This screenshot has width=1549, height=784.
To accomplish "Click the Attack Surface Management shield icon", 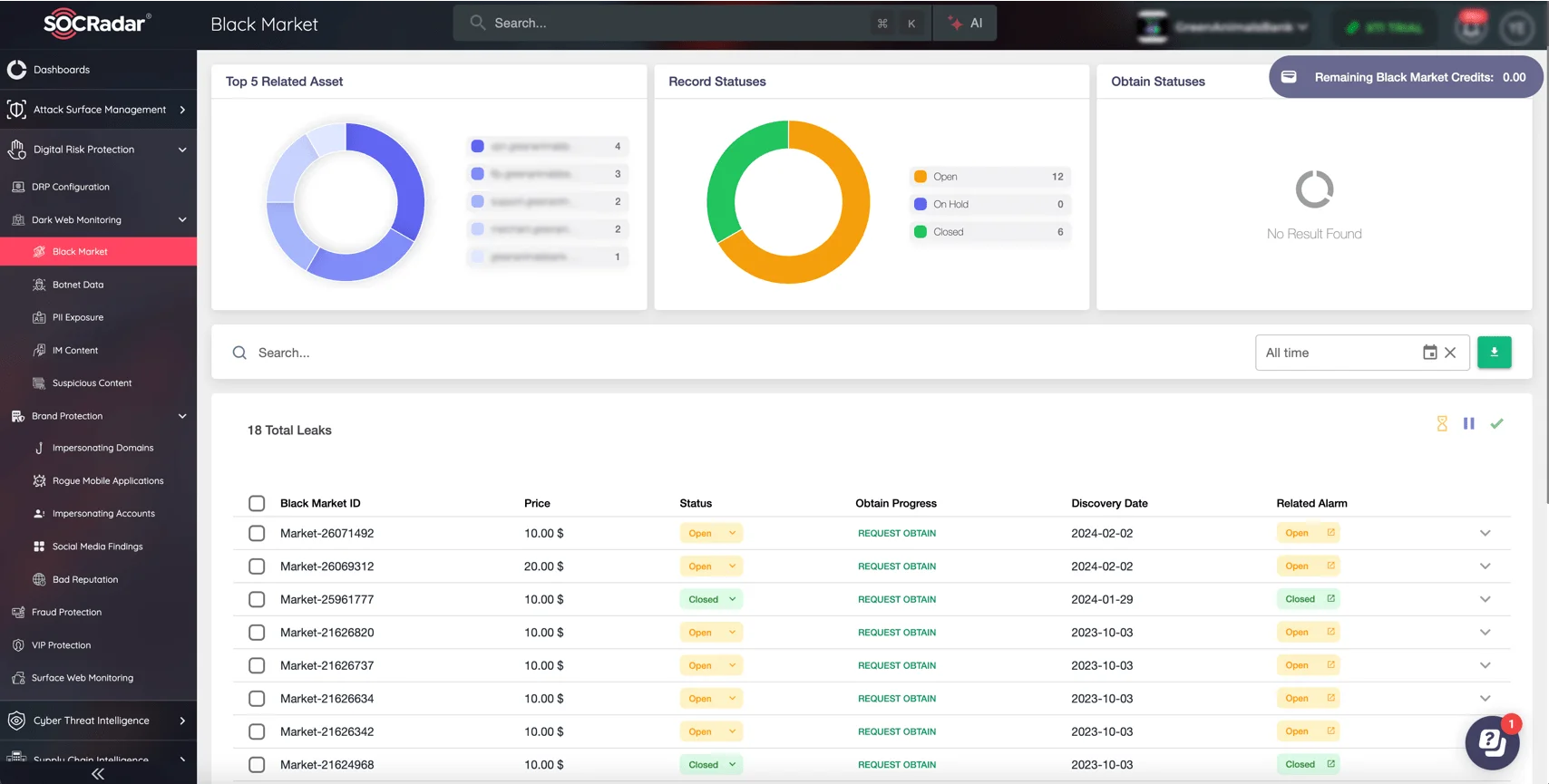I will [16, 110].
